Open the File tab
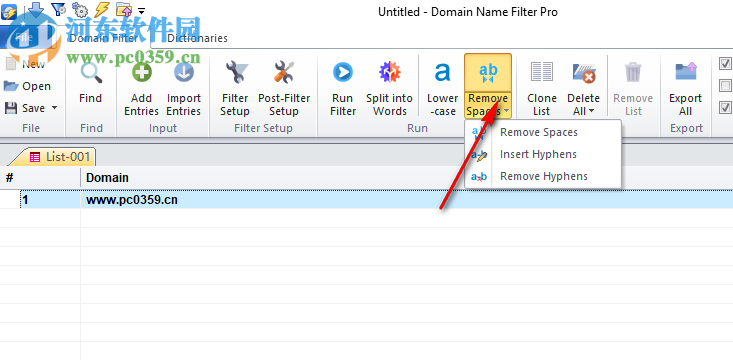 click(x=23, y=38)
